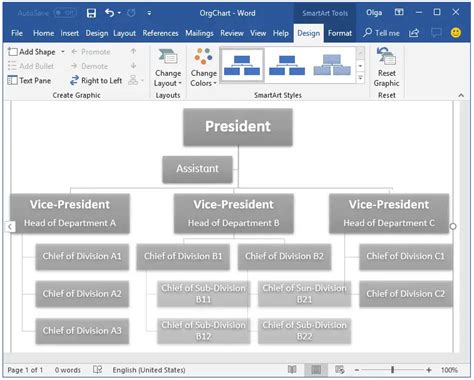Click the Tell me search box
Viewport: 474px width, 380px height.
tap(381, 33)
